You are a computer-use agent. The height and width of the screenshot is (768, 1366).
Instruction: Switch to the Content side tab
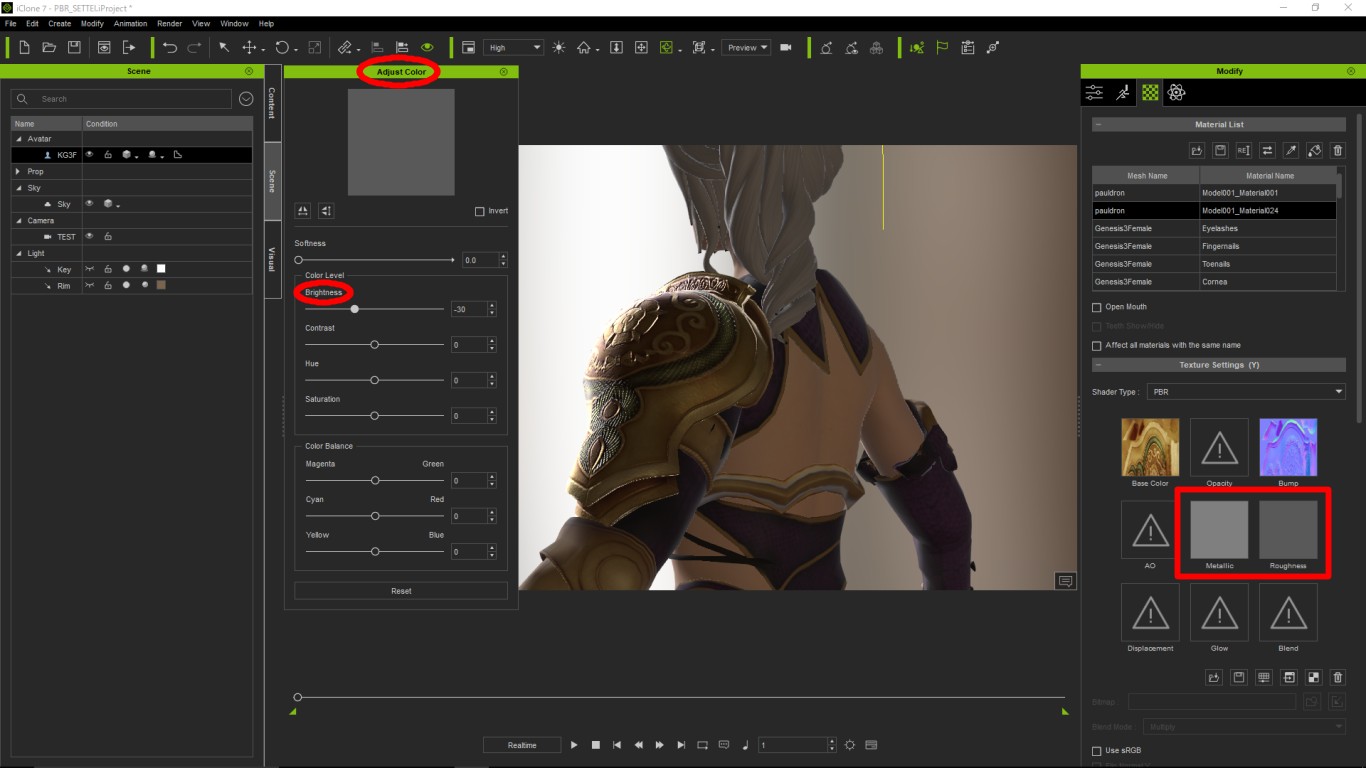[272, 102]
